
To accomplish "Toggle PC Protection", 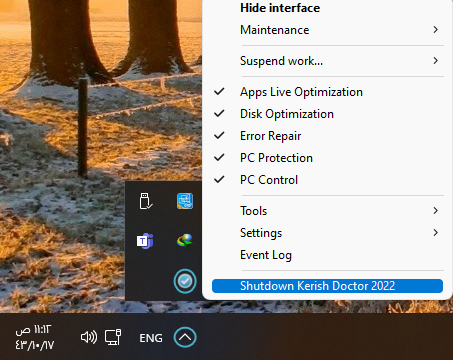I will 327,158.
